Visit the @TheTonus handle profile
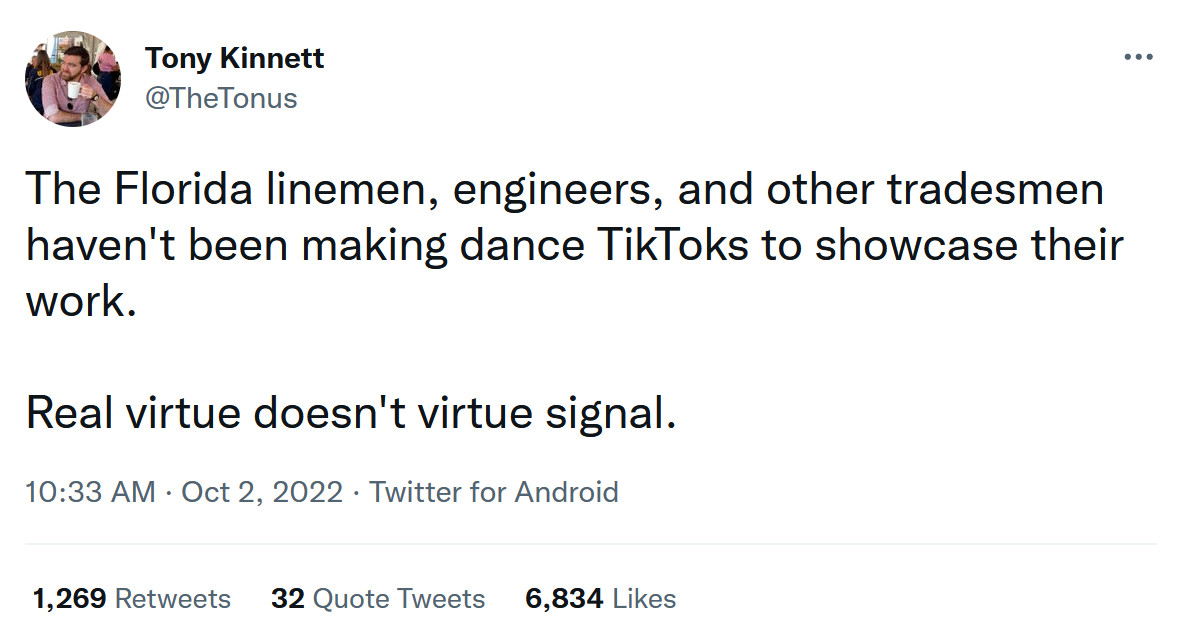The width and height of the screenshot is (1182, 642). point(221,98)
